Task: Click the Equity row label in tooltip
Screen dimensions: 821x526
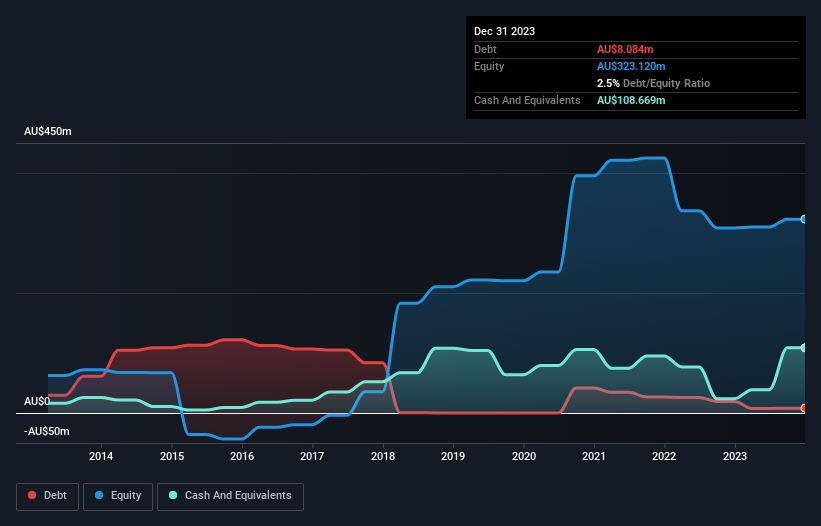Action: 489,66
